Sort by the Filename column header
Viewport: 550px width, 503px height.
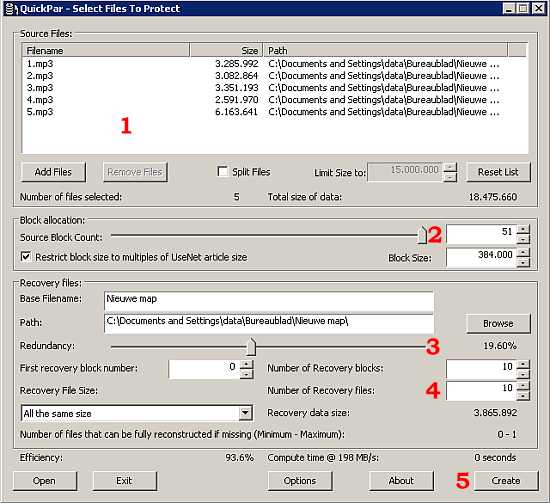106,51
